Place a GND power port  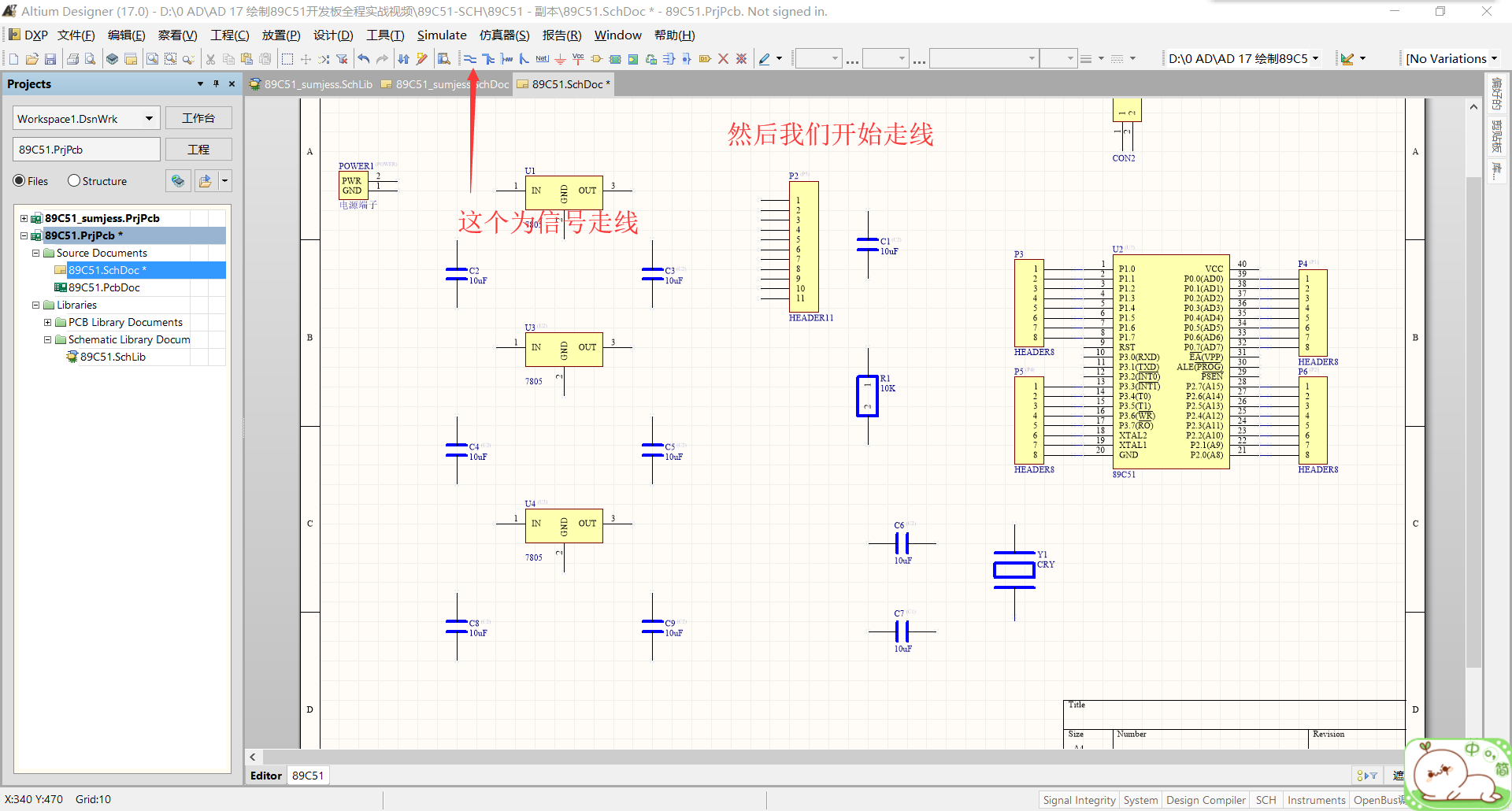tap(560, 59)
